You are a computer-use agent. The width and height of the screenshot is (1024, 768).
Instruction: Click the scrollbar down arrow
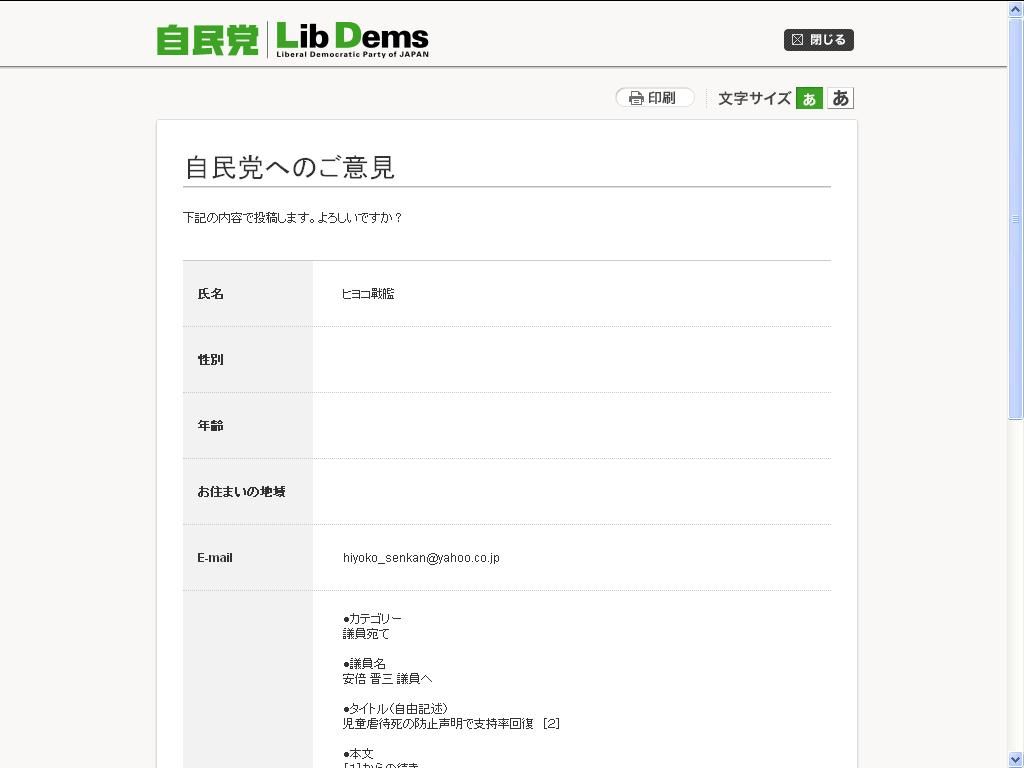coord(1016,759)
